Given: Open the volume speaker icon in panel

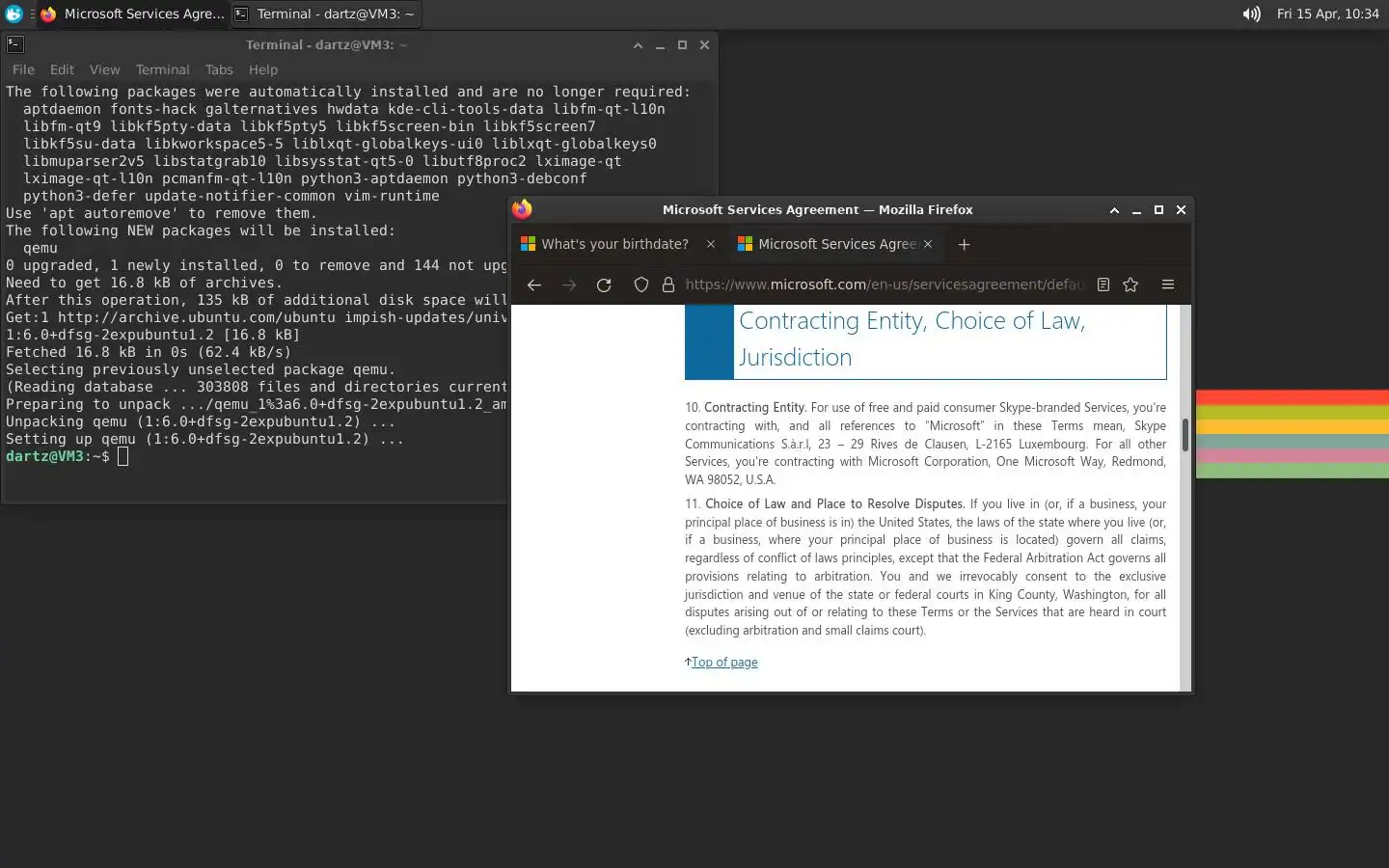Looking at the screenshot, I should pyautogui.click(x=1251, y=14).
